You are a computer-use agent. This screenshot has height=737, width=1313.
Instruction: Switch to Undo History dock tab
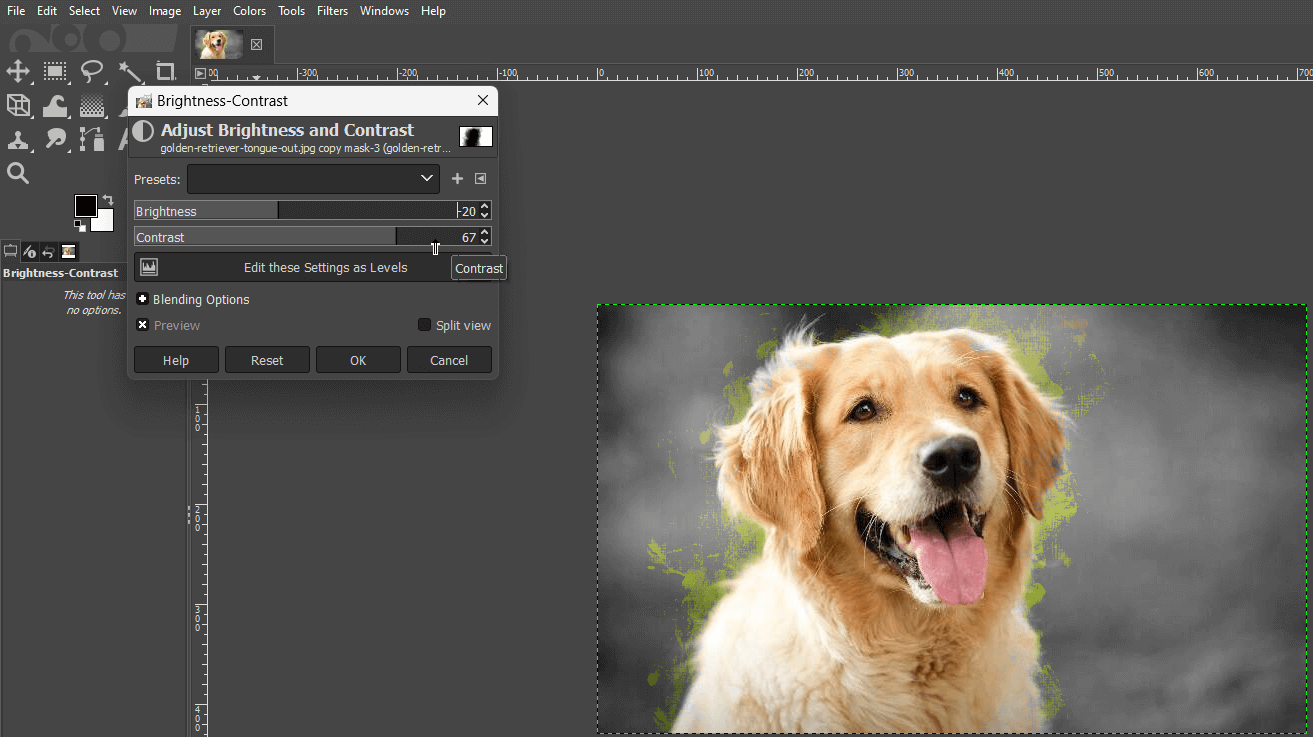tap(49, 251)
